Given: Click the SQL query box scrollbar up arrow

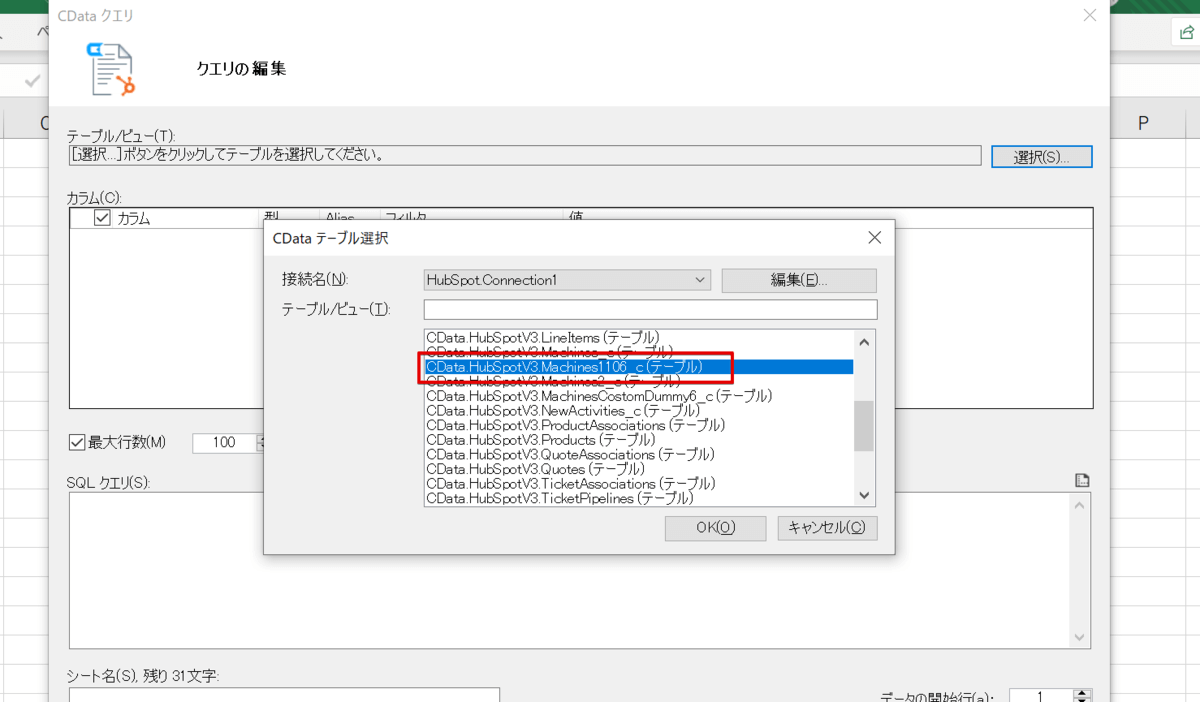Looking at the screenshot, I should (x=1081, y=505).
